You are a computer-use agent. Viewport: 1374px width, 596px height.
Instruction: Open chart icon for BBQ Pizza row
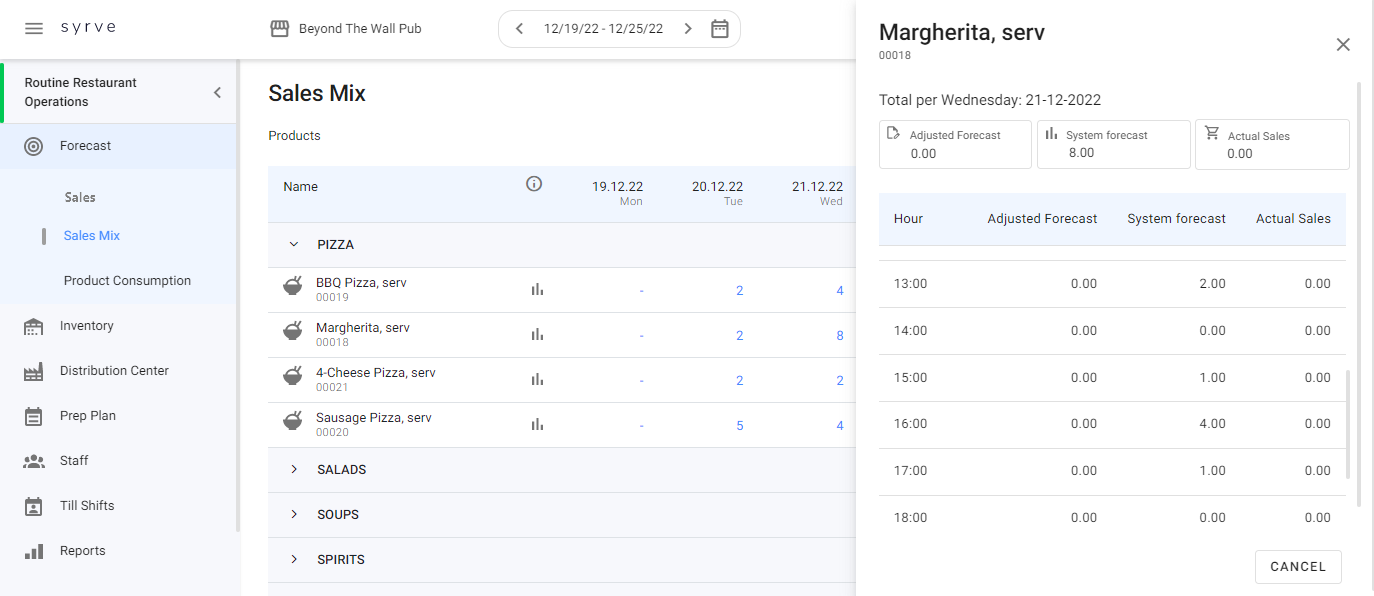tap(537, 290)
